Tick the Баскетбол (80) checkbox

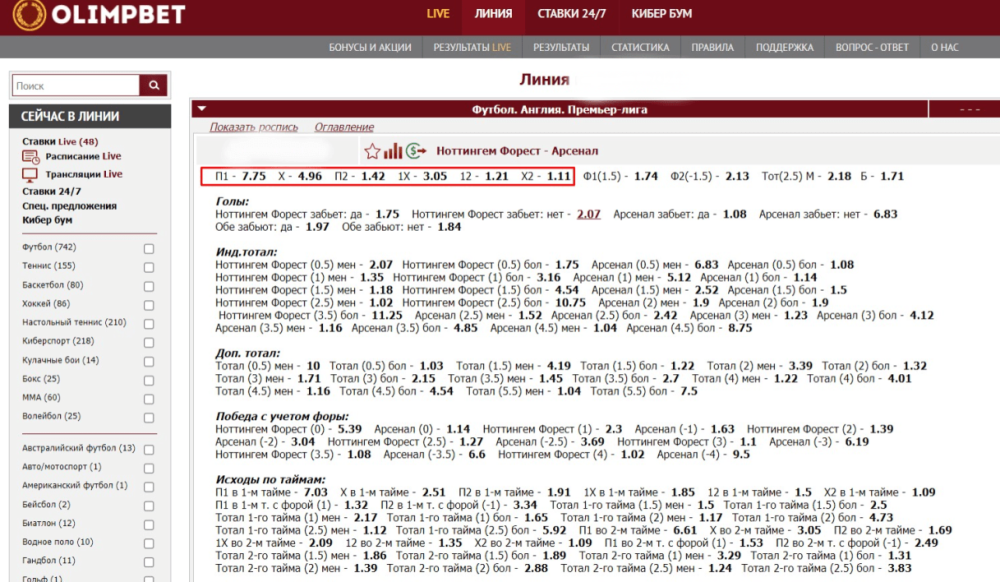click(149, 286)
